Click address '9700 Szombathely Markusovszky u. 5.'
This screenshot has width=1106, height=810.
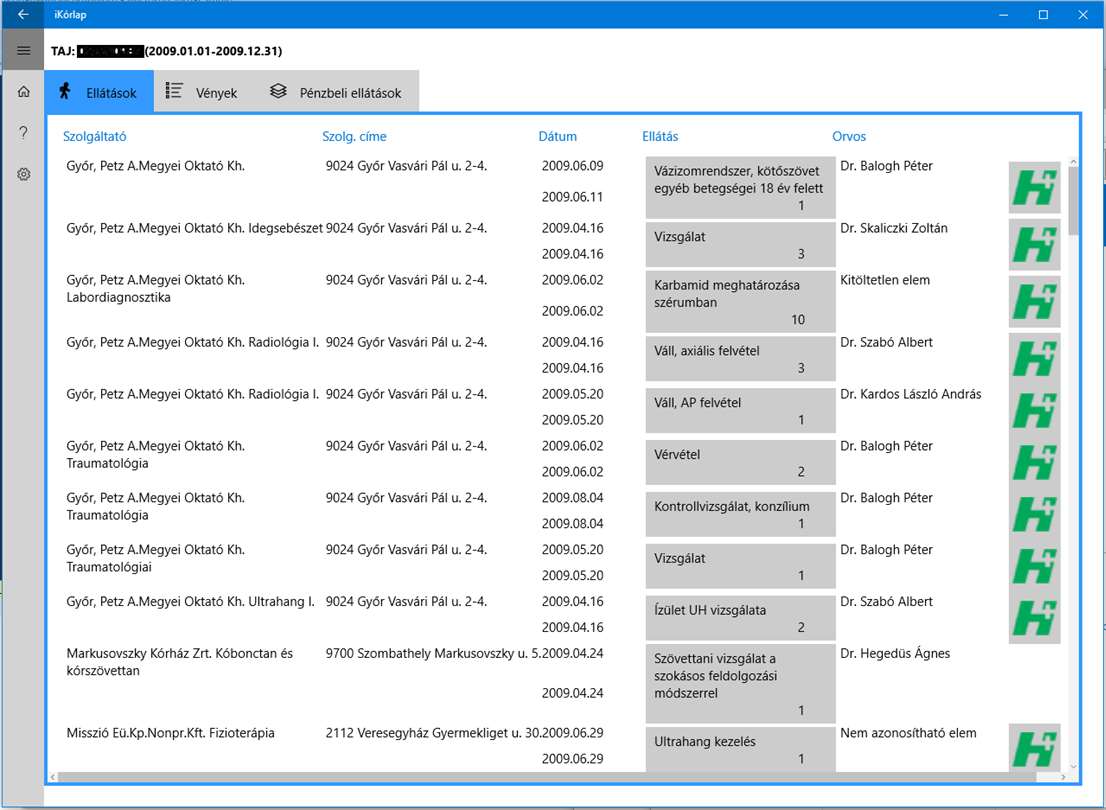tap(433, 653)
